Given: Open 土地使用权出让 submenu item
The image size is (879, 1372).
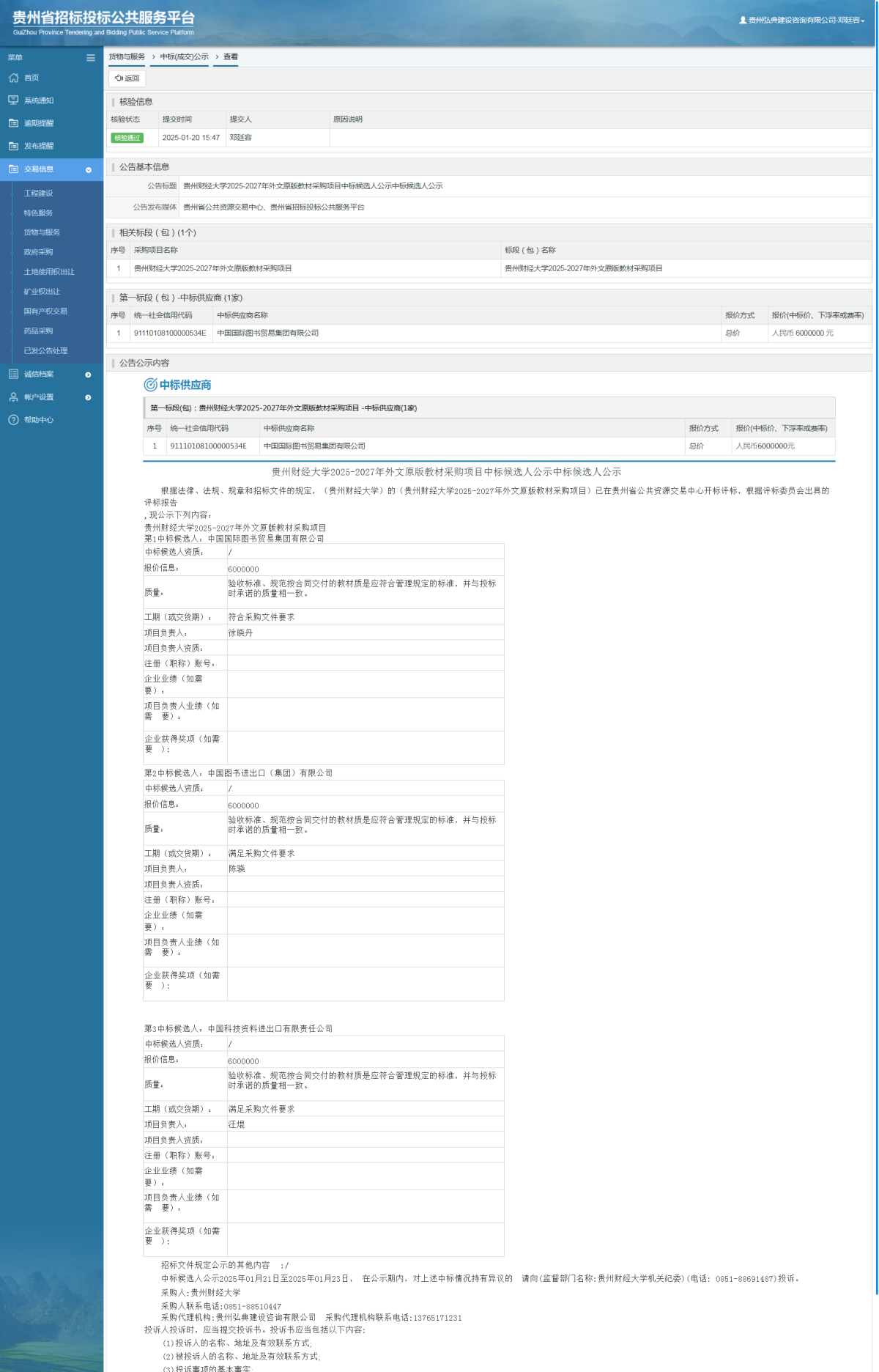Looking at the screenshot, I should (x=49, y=272).
